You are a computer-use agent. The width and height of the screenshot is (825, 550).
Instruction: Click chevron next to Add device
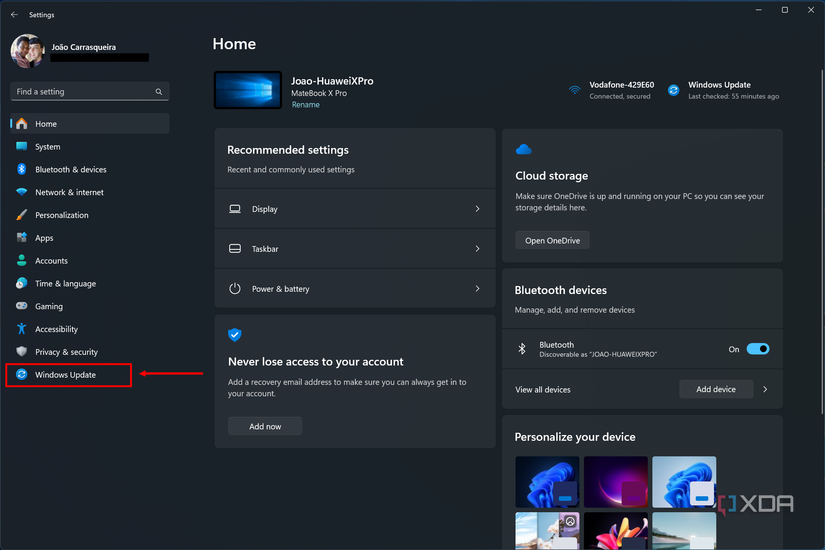765,389
